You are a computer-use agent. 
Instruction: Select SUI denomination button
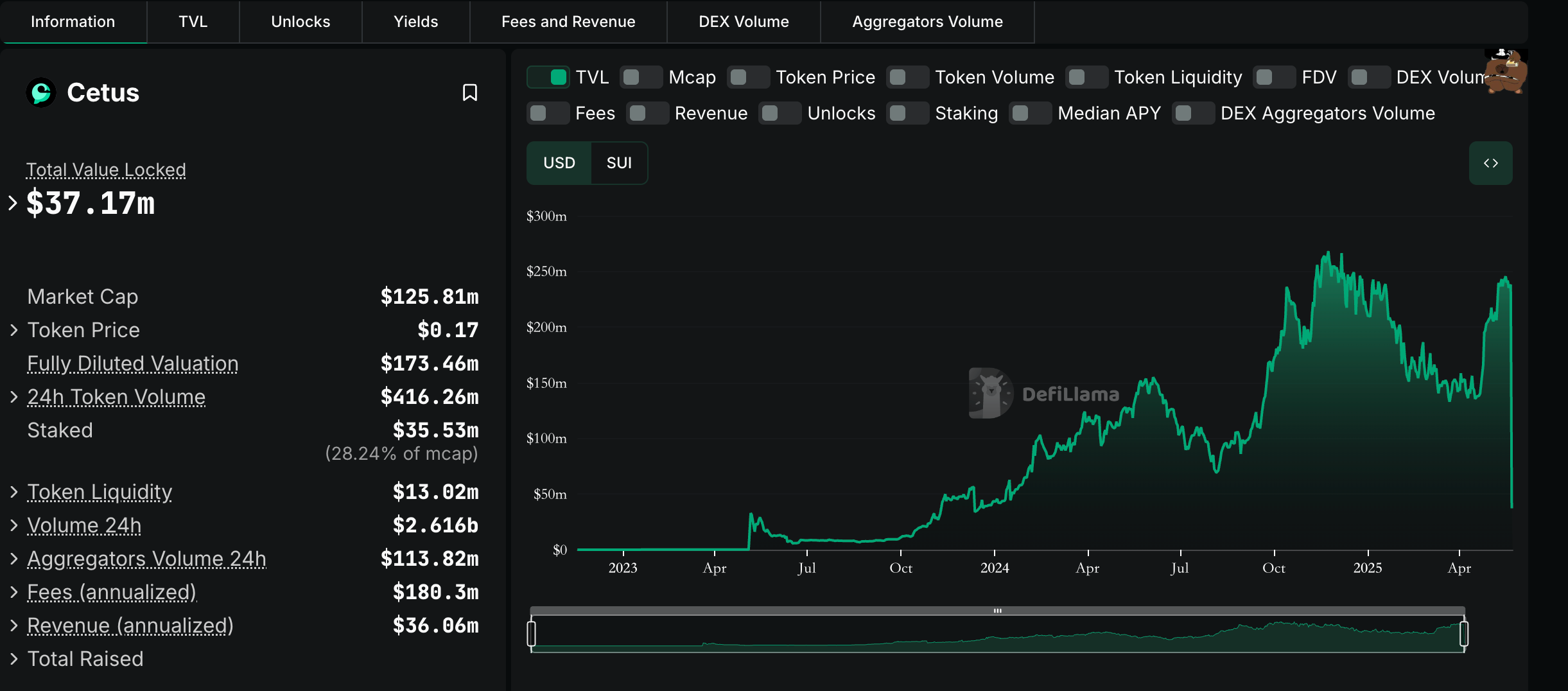[x=619, y=163]
